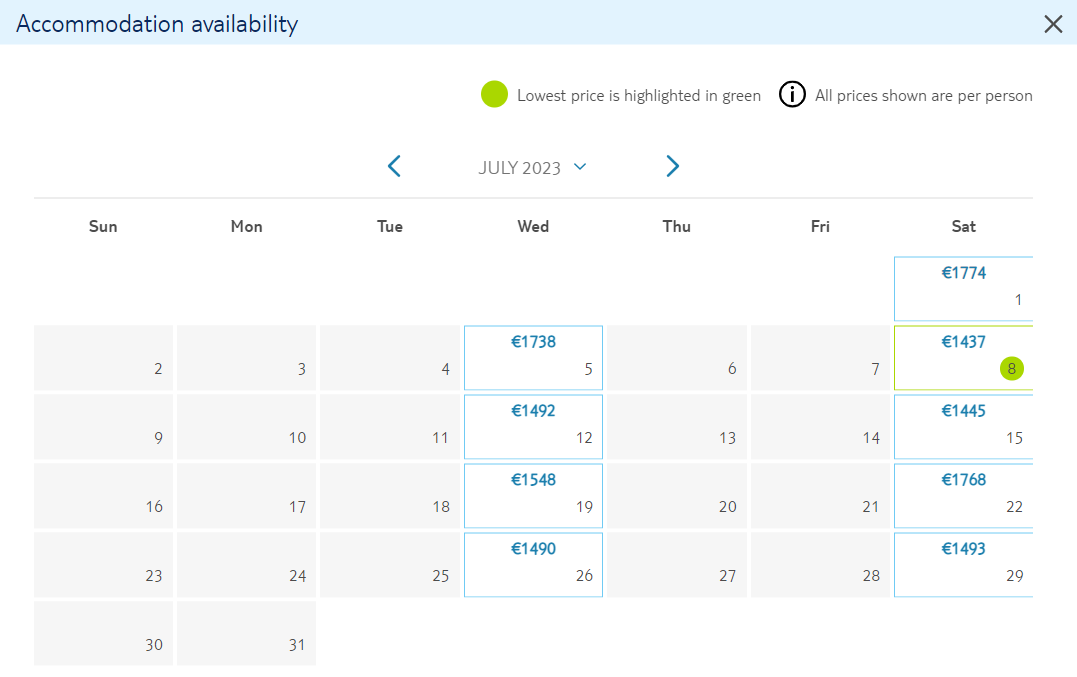Viewport: 1077px width, 677px height.
Task: Open the JULY 2023 month dropdown
Action: 532,168
